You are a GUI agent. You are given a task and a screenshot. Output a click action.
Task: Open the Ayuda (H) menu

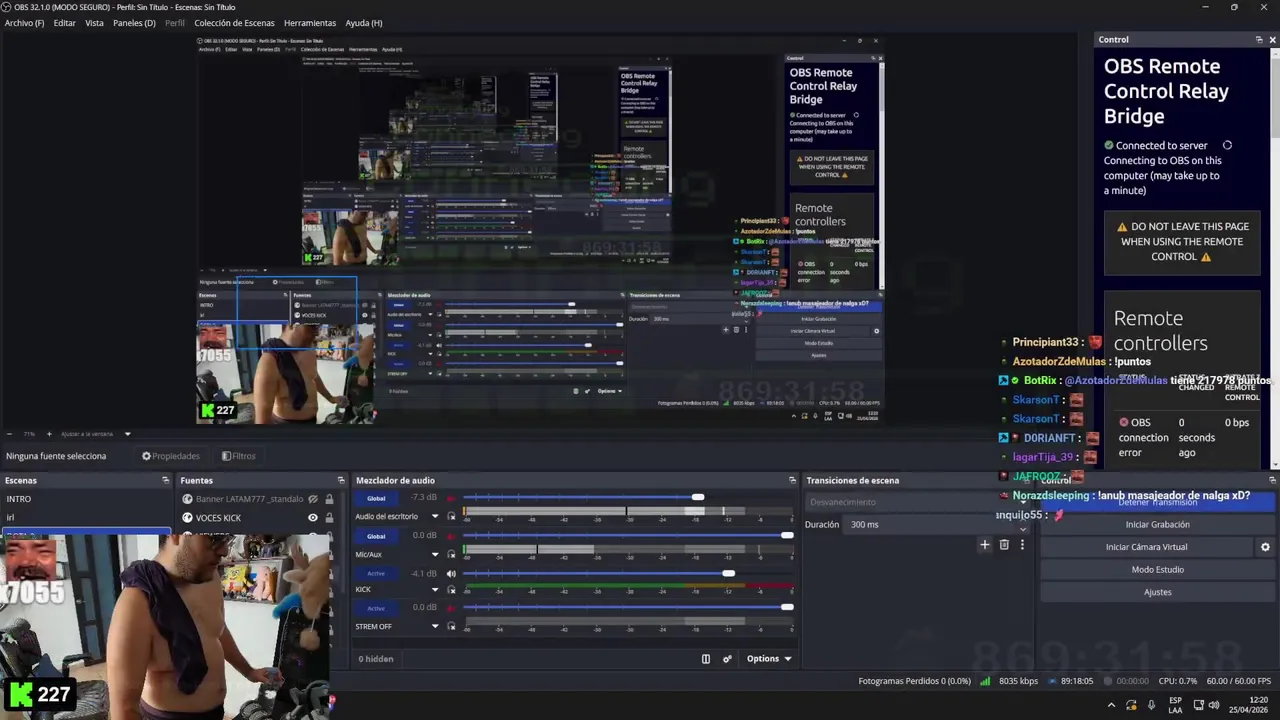[x=363, y=23]
